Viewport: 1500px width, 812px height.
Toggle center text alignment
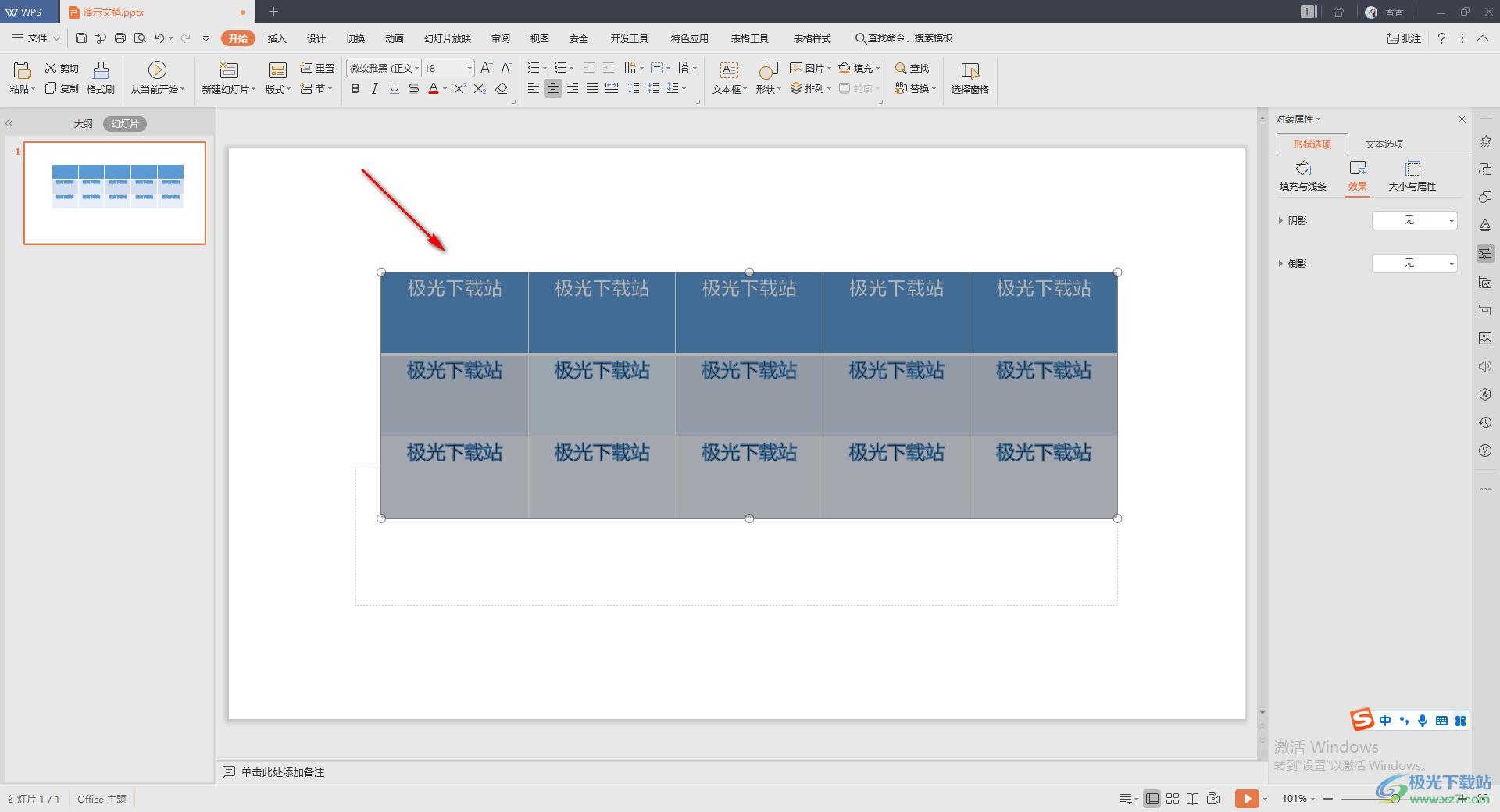[553, 88]
